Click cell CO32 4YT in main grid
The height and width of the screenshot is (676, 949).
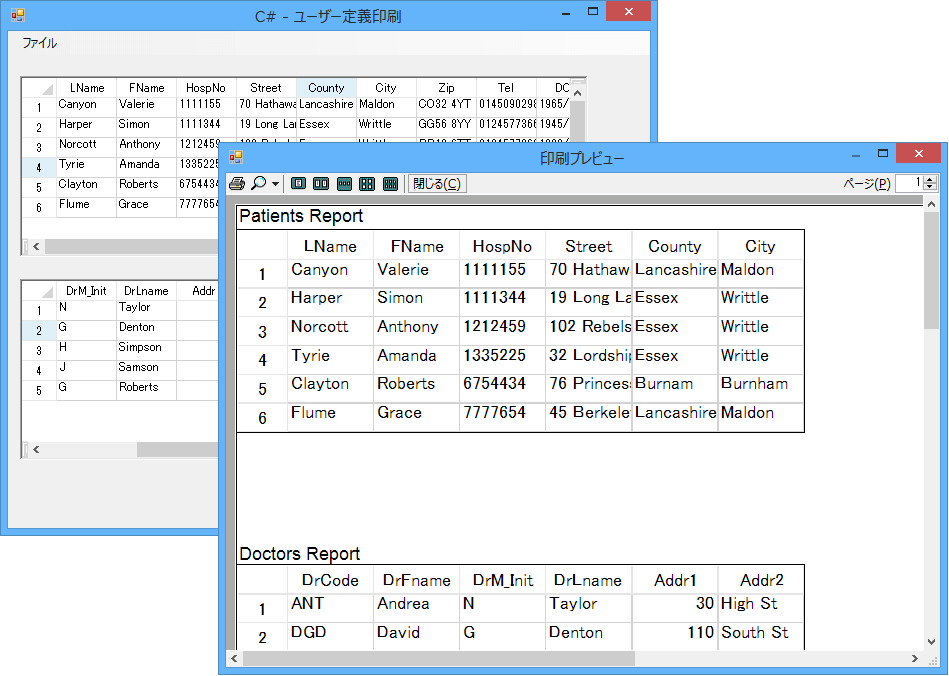point(446,107)
